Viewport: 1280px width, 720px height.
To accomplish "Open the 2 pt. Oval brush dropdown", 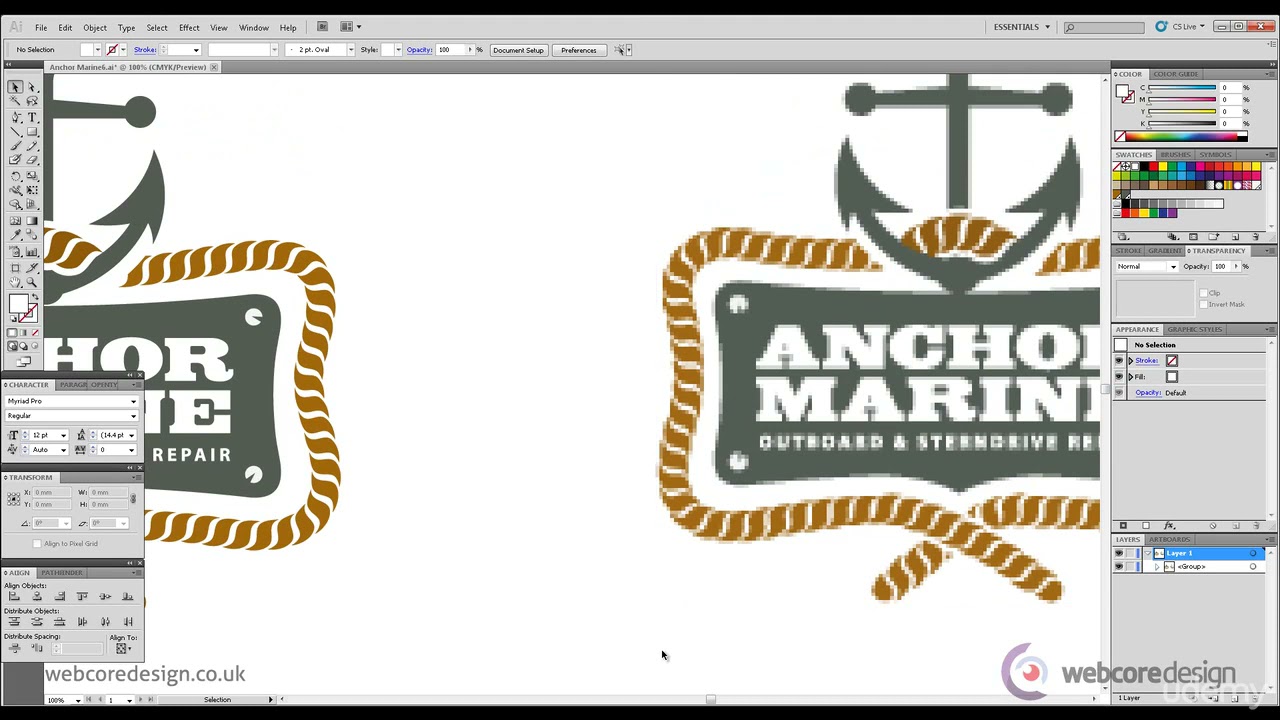I will (x=350, y=50).
